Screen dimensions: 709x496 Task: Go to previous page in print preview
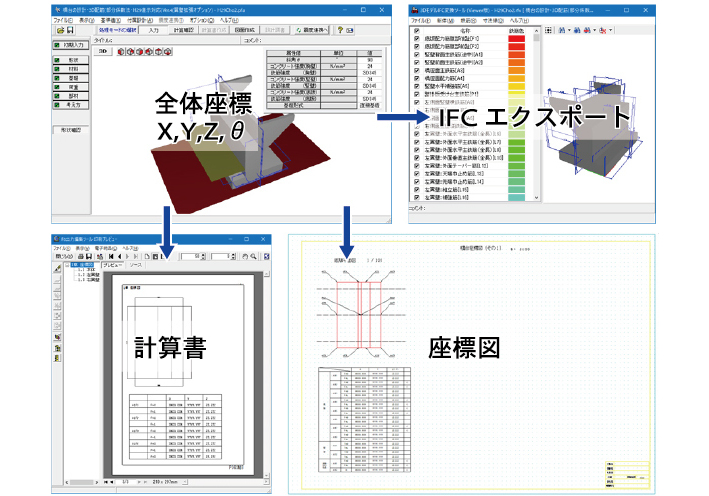coord(119,256)
